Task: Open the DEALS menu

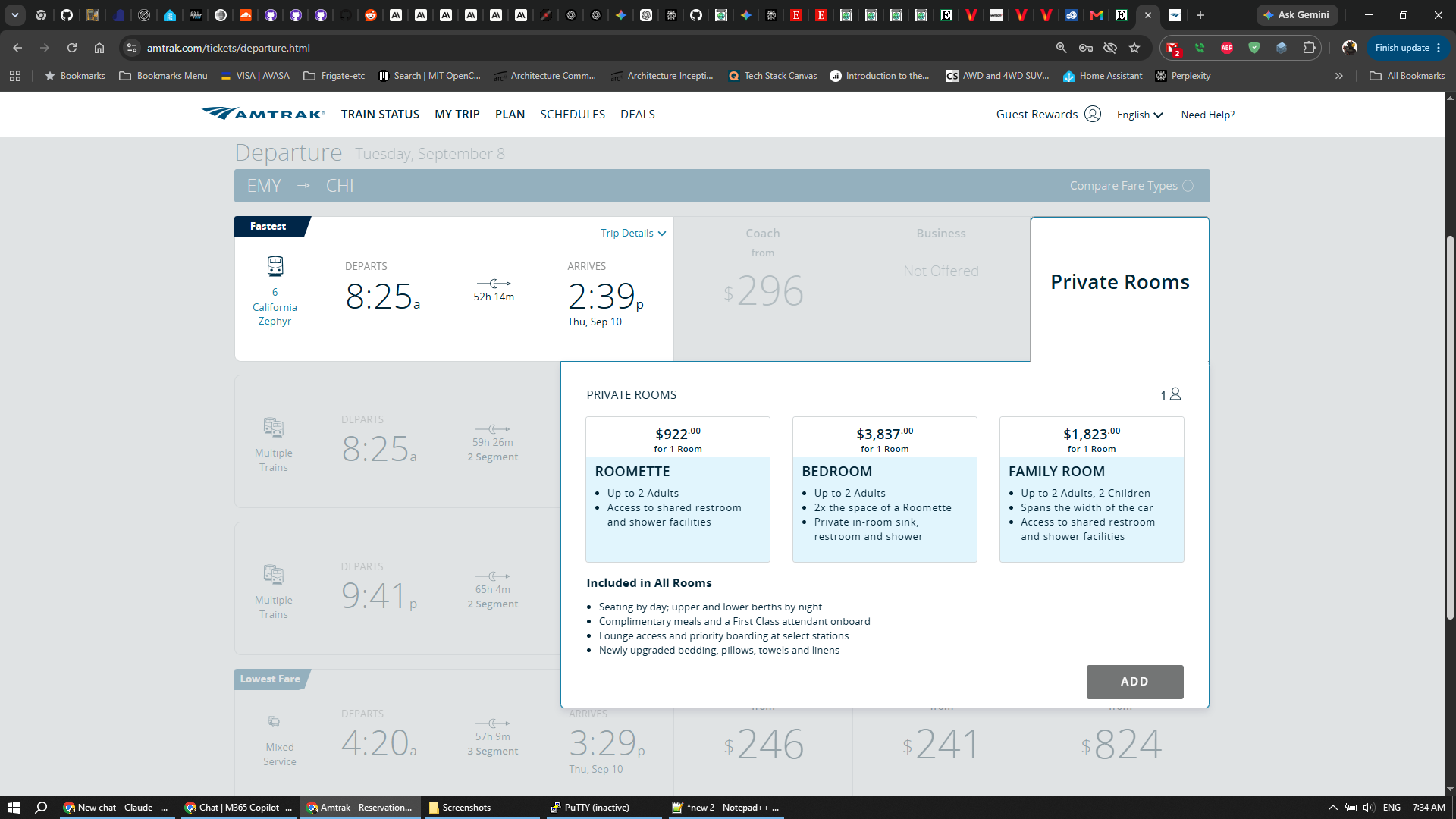Action: [x=638, y=115]
